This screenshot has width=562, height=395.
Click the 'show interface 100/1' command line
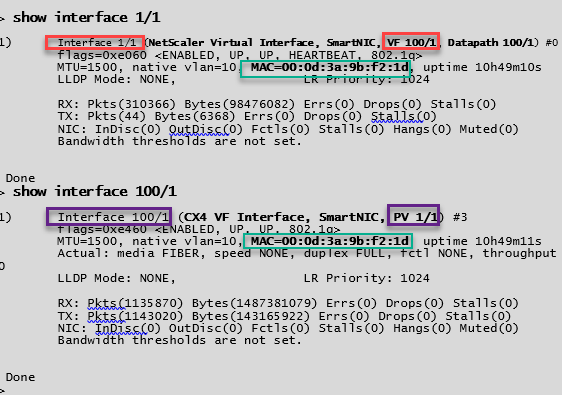point(95,191)
